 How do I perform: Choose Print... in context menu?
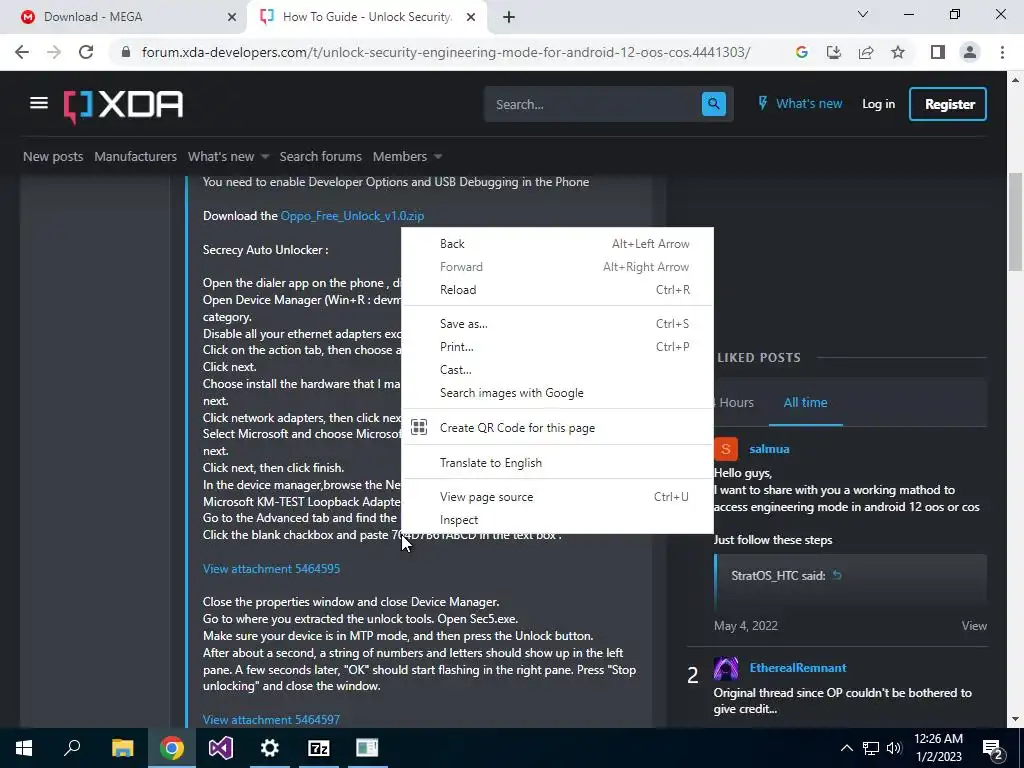tap(557, 346)
